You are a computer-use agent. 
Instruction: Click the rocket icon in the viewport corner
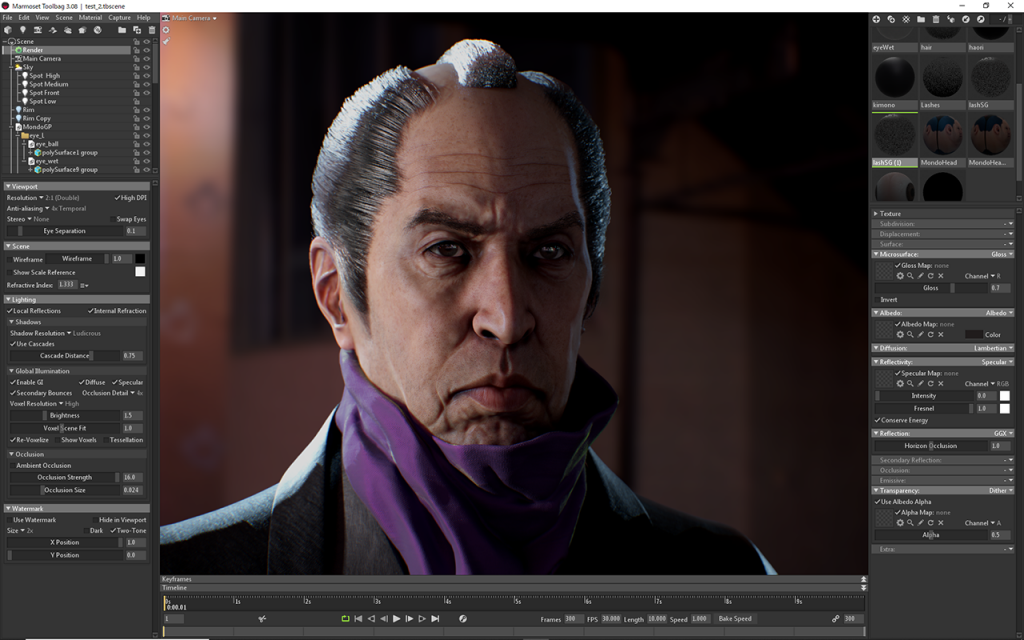[x=166, y=41]
